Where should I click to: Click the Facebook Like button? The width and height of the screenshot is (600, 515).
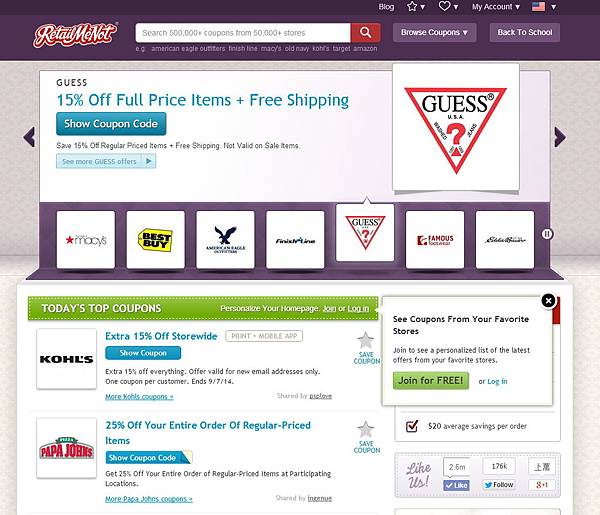(x=457, y=485)
